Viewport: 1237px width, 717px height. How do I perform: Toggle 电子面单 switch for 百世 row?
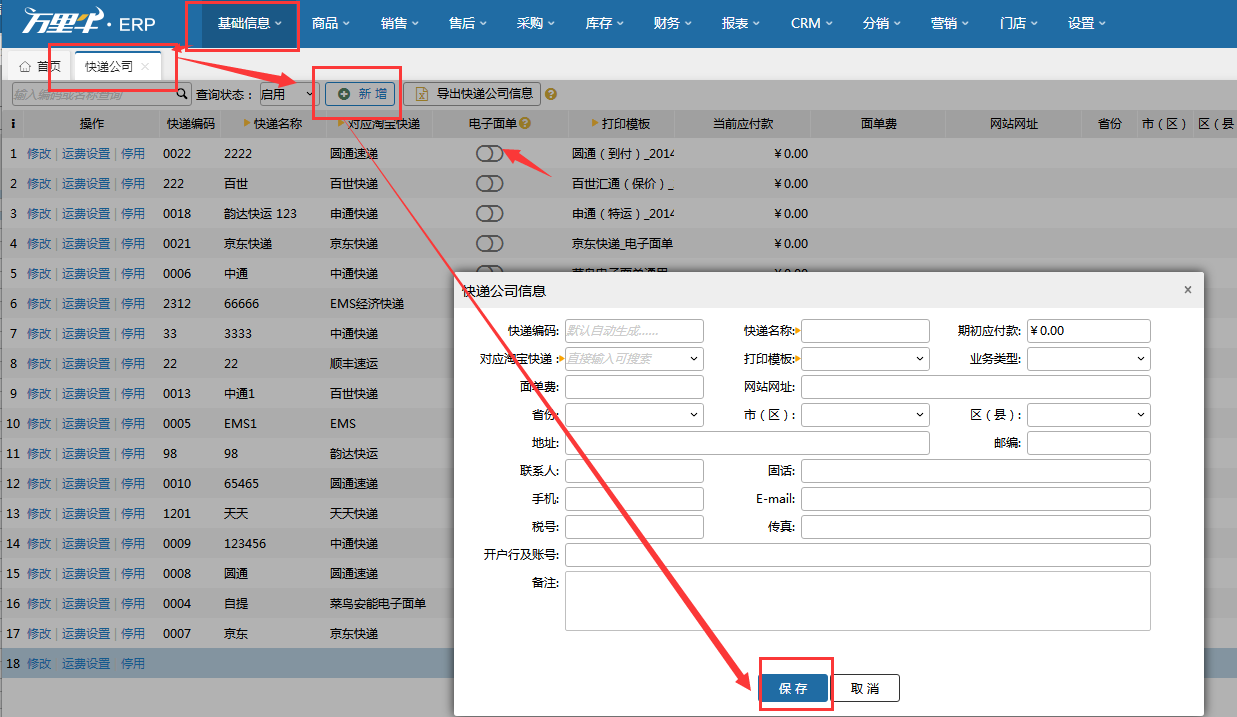pyautogui.click(x=490, y=184)
